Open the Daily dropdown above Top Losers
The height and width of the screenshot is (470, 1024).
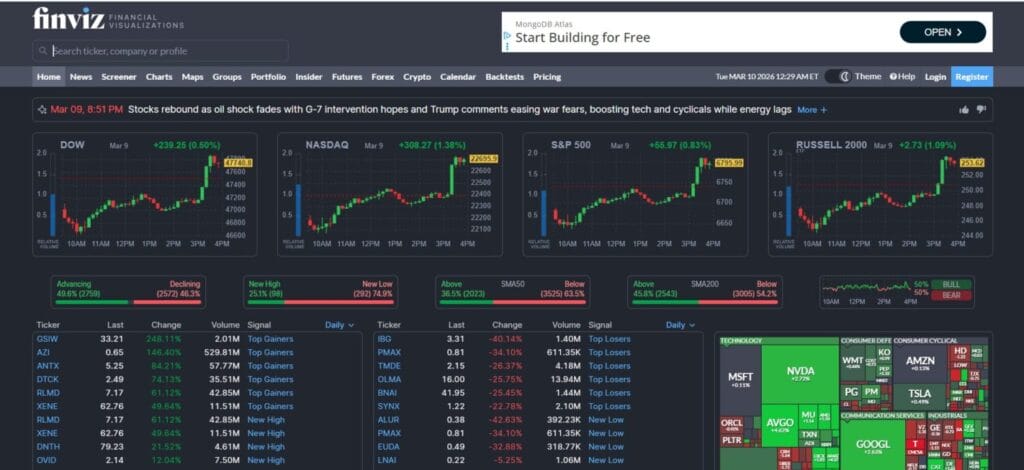pos(680,324)
